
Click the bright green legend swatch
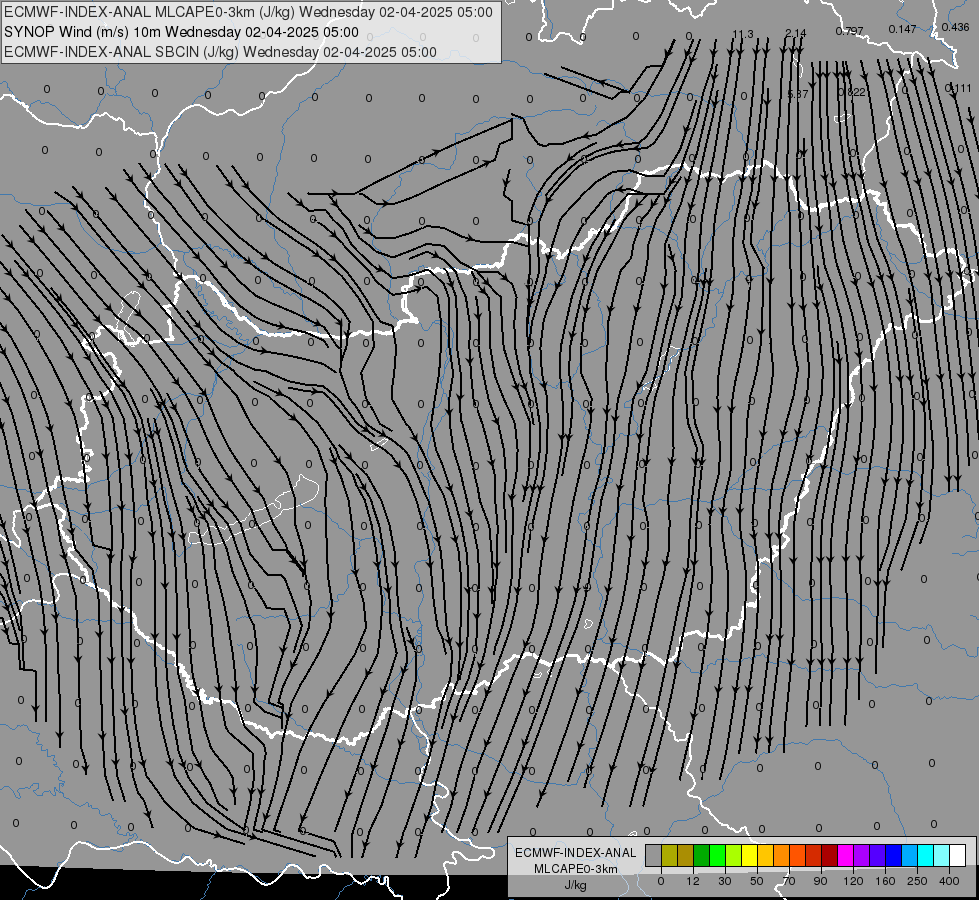tap(717, 855)
